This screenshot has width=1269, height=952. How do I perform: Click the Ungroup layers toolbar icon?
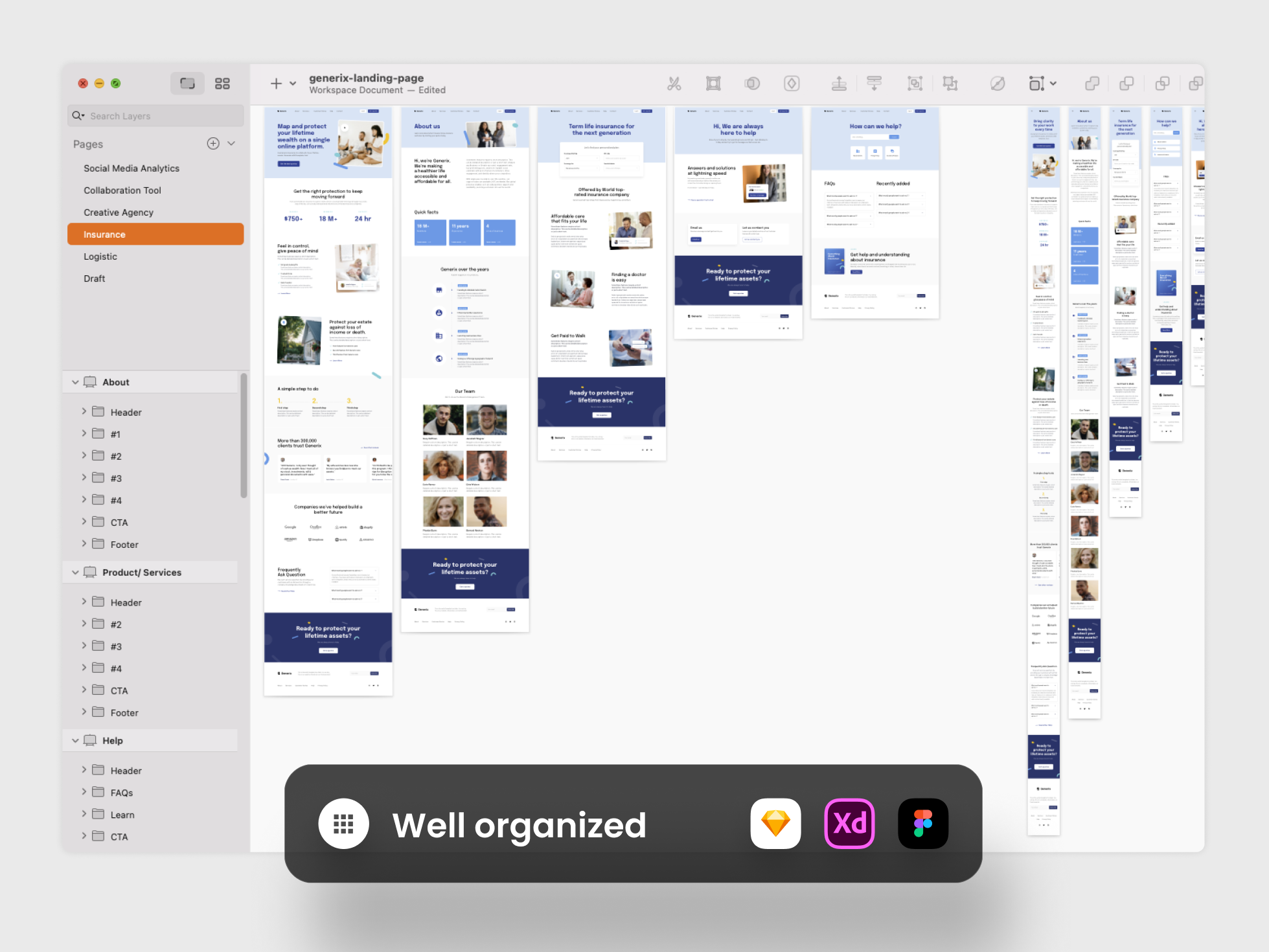(x=950, y=84)
